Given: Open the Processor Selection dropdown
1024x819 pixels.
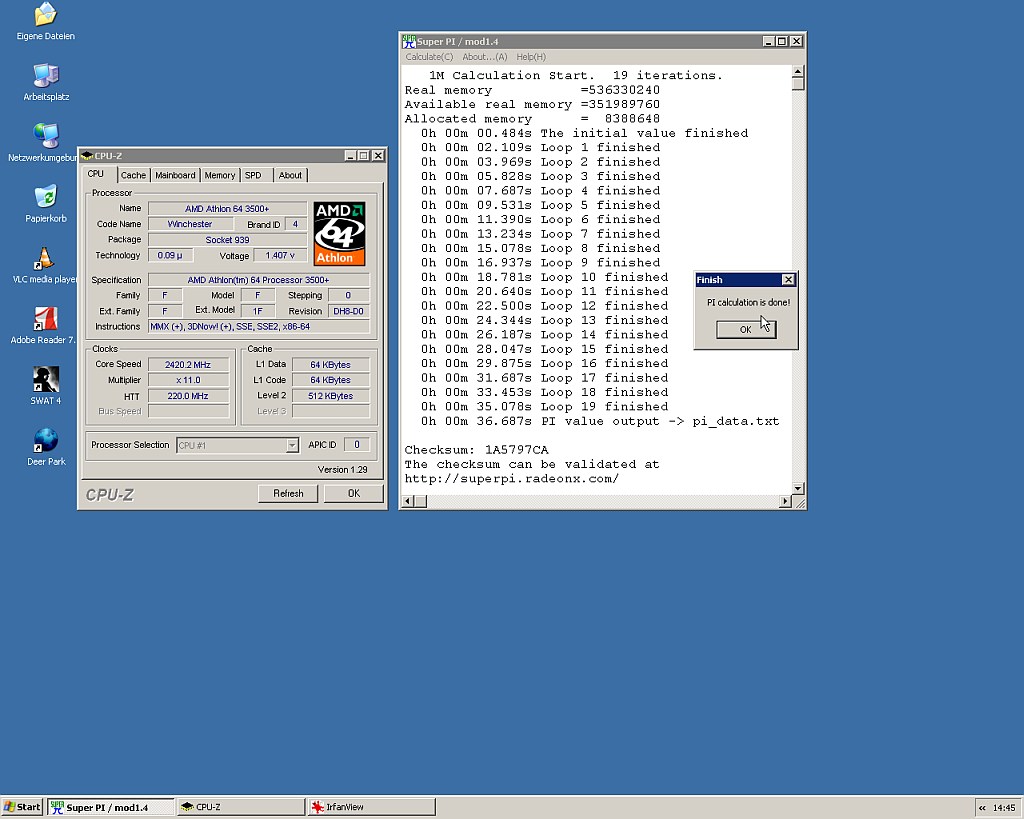Looking at the screenshot, I should click(x=292, y=445).
